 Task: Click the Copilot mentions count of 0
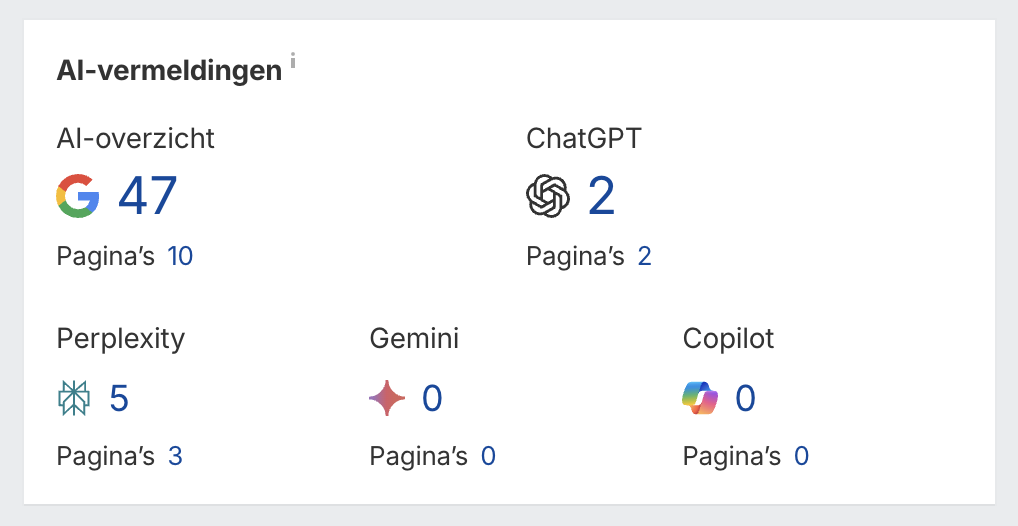[745, 399]
